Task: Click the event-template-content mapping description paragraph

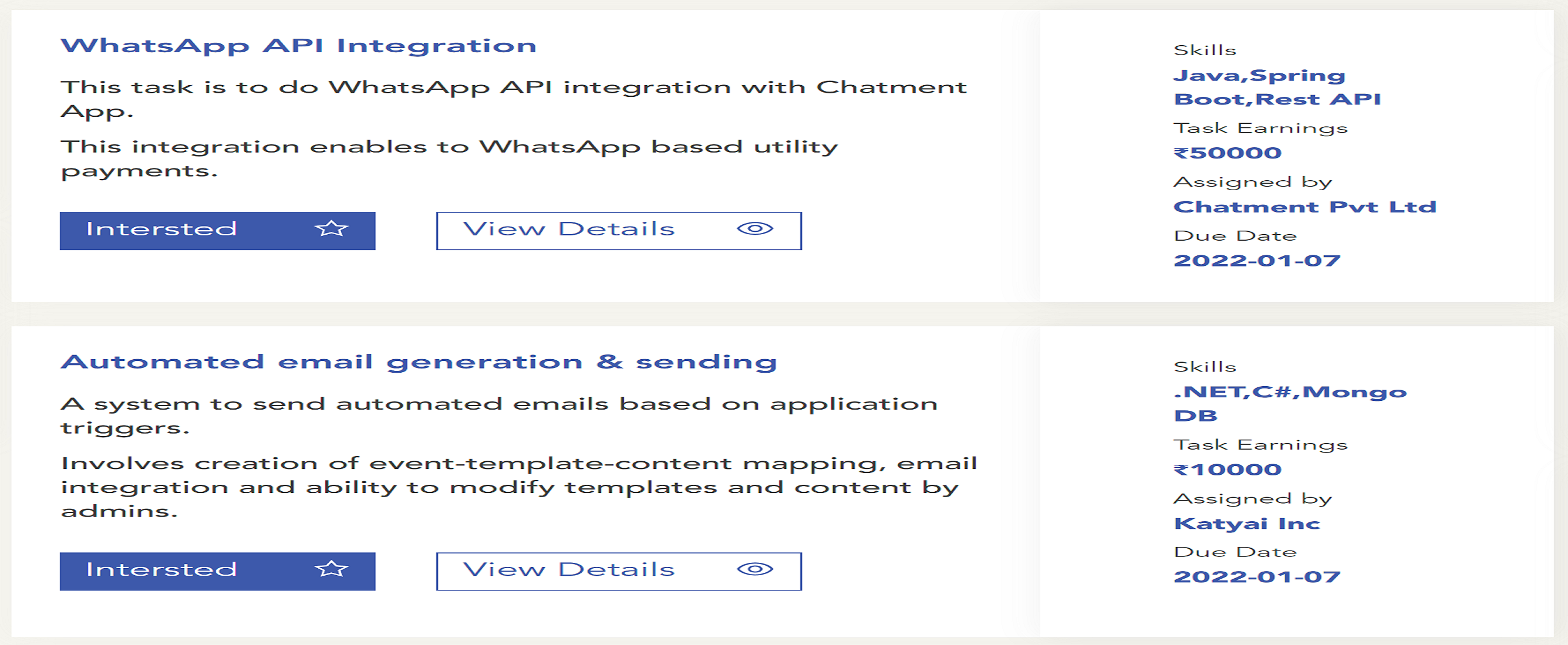Action: point(518,487)
